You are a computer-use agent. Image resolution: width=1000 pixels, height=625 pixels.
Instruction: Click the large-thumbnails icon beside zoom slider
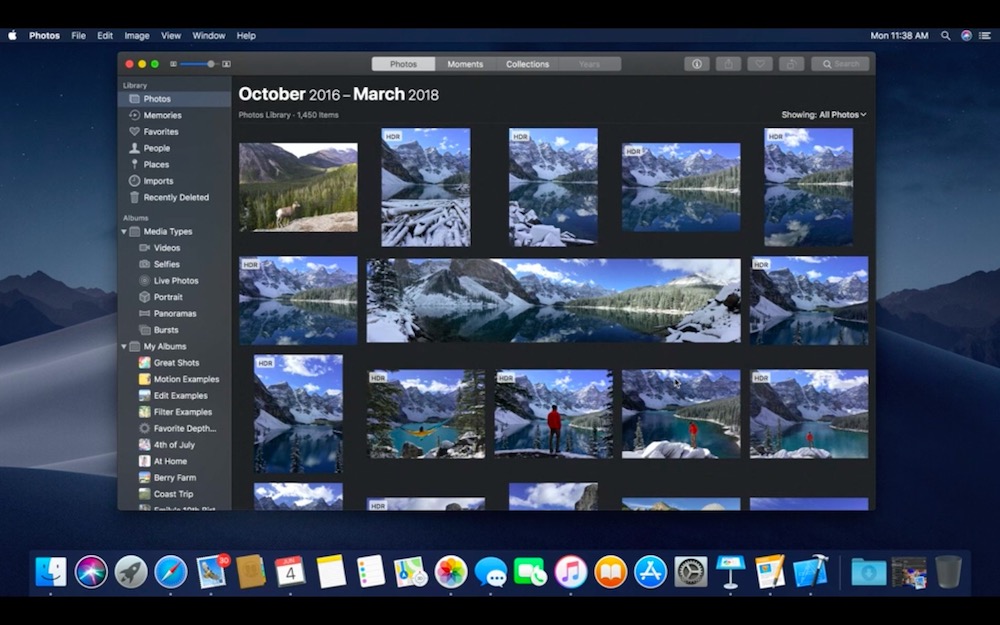(226, 64)
